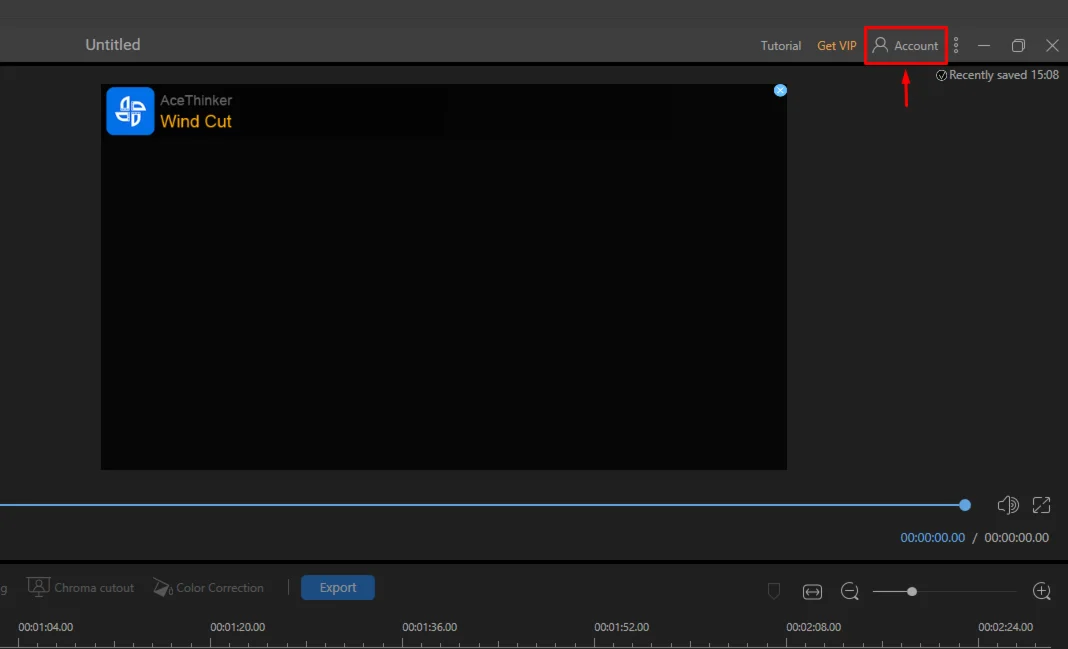Click timeline ruler mark 00:02:24.00
Viewport: 1068px width, 649px height.
click(x=1006, y=627)
